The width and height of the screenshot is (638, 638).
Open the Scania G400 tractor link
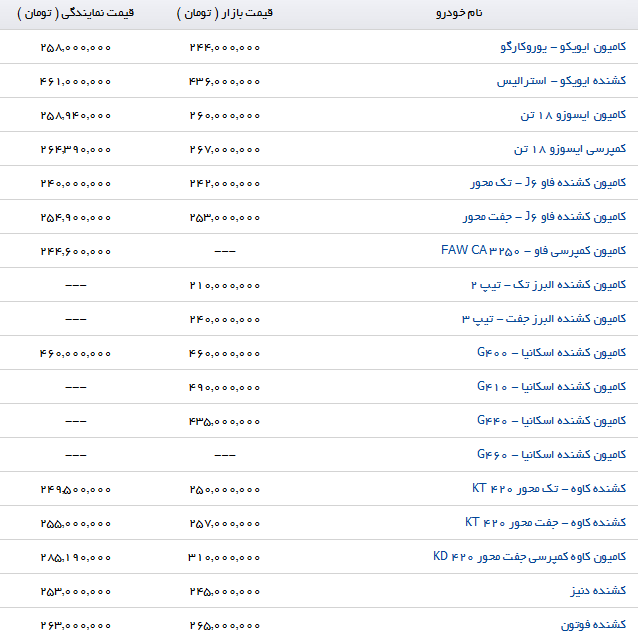pos(551,353)
